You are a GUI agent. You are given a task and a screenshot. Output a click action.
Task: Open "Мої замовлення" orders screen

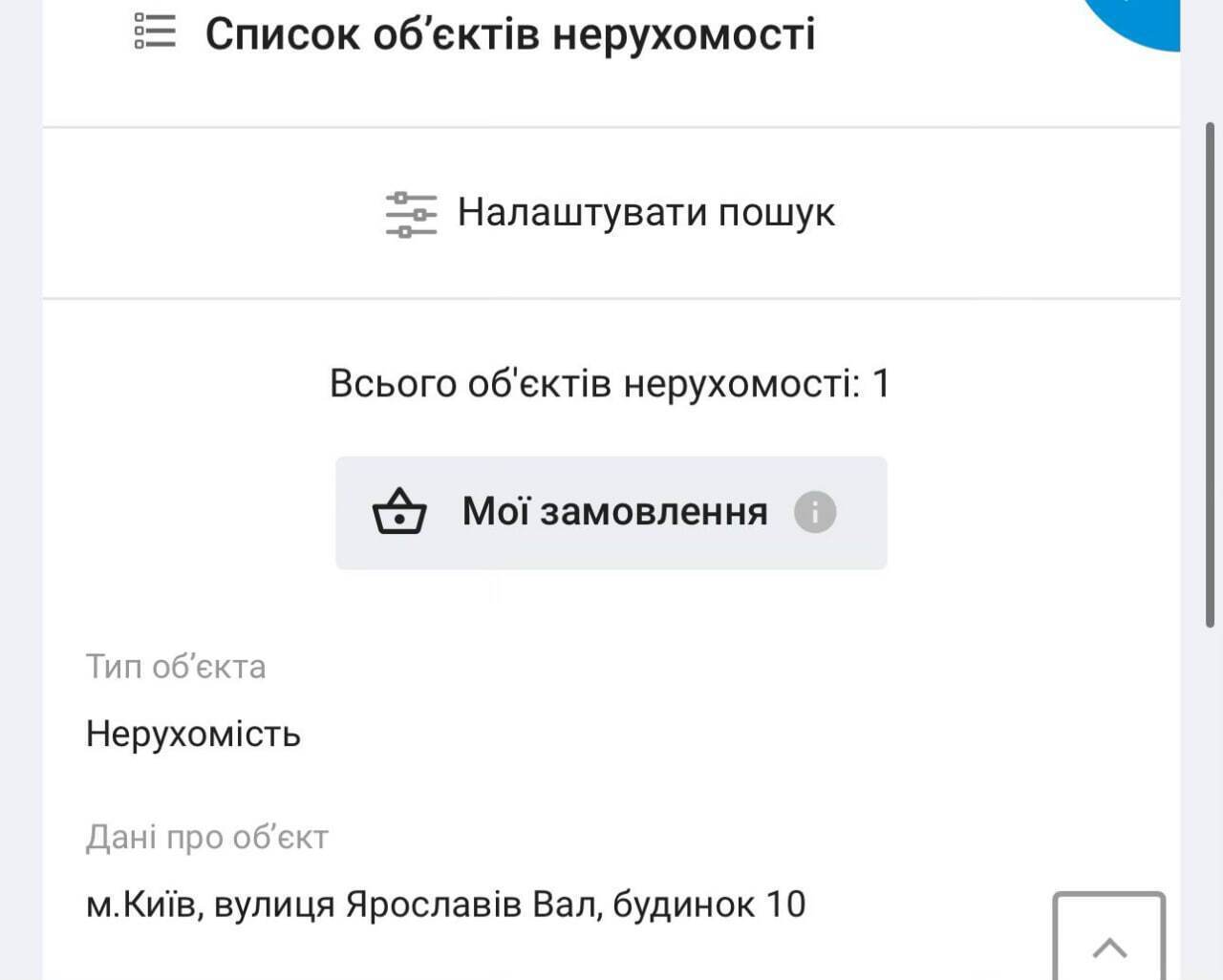(611, 512)
